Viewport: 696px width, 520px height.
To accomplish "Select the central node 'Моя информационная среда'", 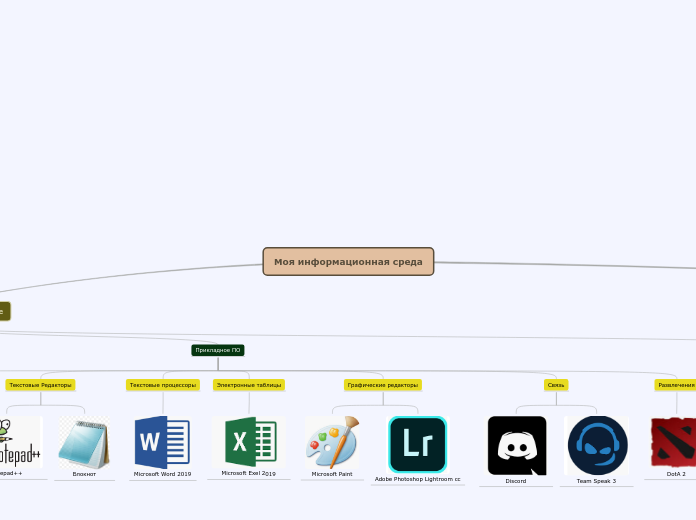I will coord(348,262).
